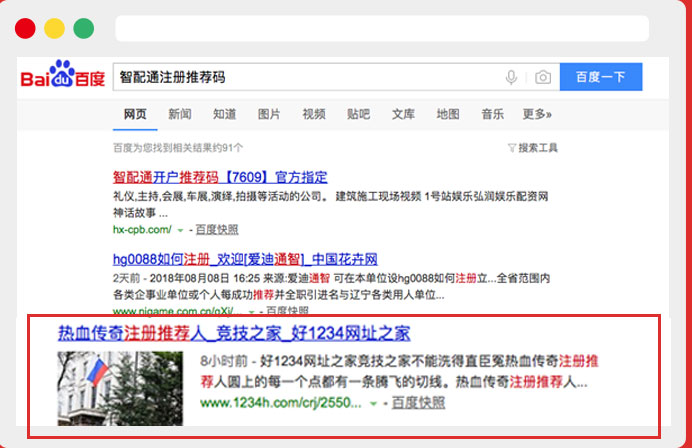This screenshot has width=692, height=448.
Task: Click the camera image search icon
Action: (543, 77)
